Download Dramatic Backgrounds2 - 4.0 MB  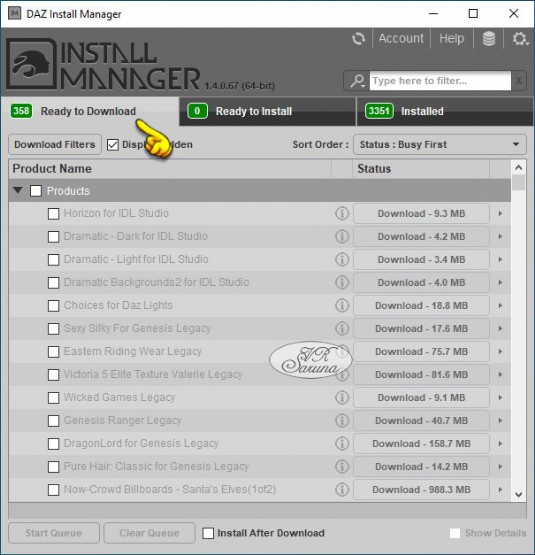(421, 282)
